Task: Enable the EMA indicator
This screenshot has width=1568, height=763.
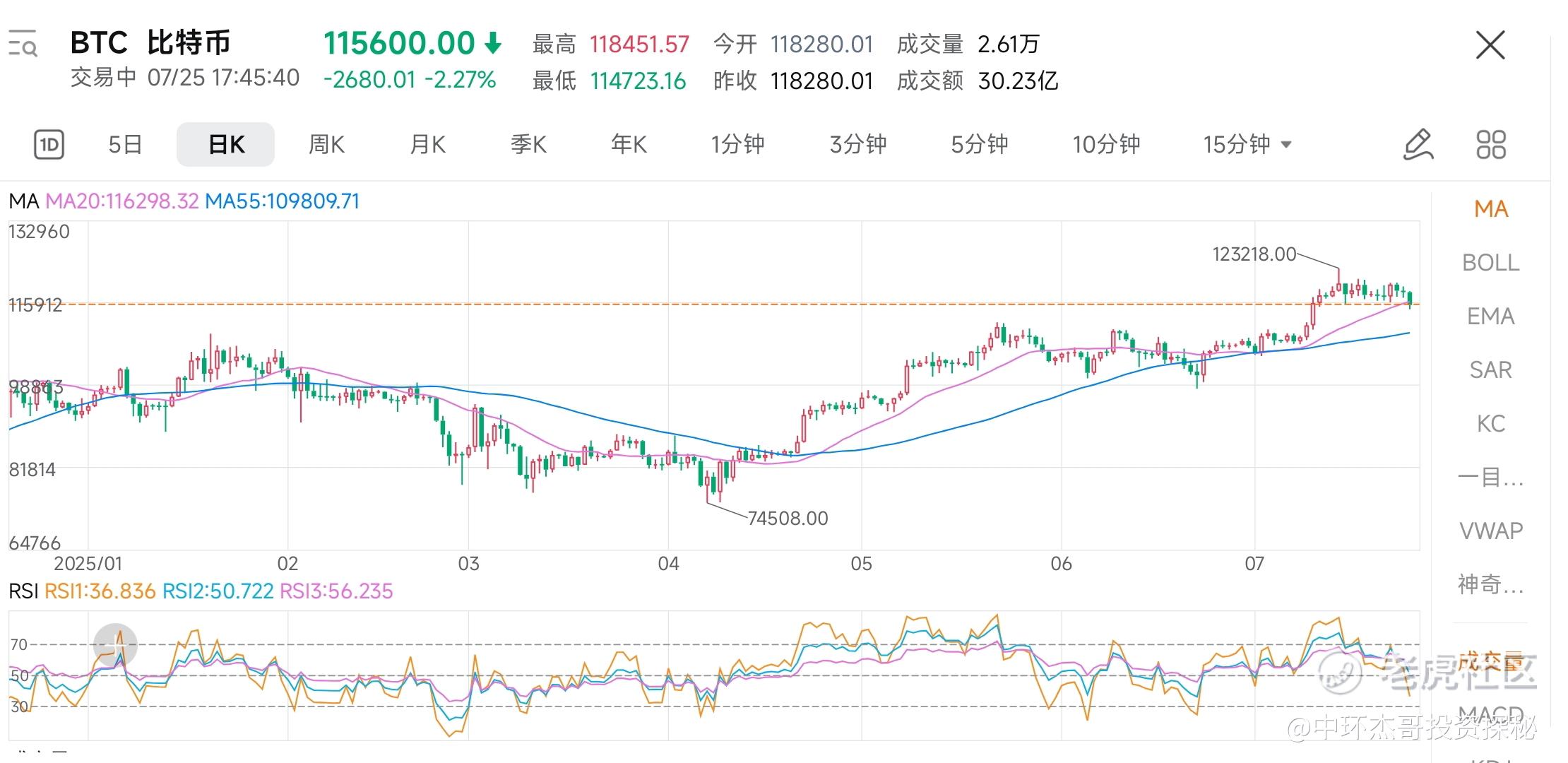Action: [1490, 317]
